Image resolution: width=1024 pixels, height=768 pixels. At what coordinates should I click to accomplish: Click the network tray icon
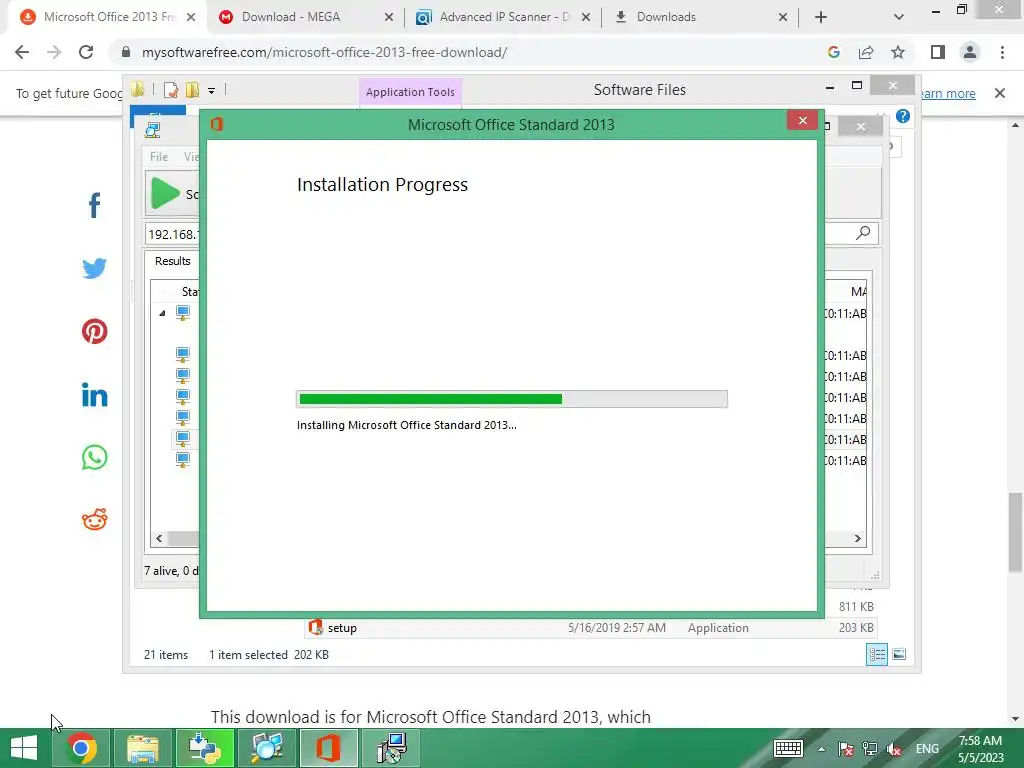tap(869, 749)
